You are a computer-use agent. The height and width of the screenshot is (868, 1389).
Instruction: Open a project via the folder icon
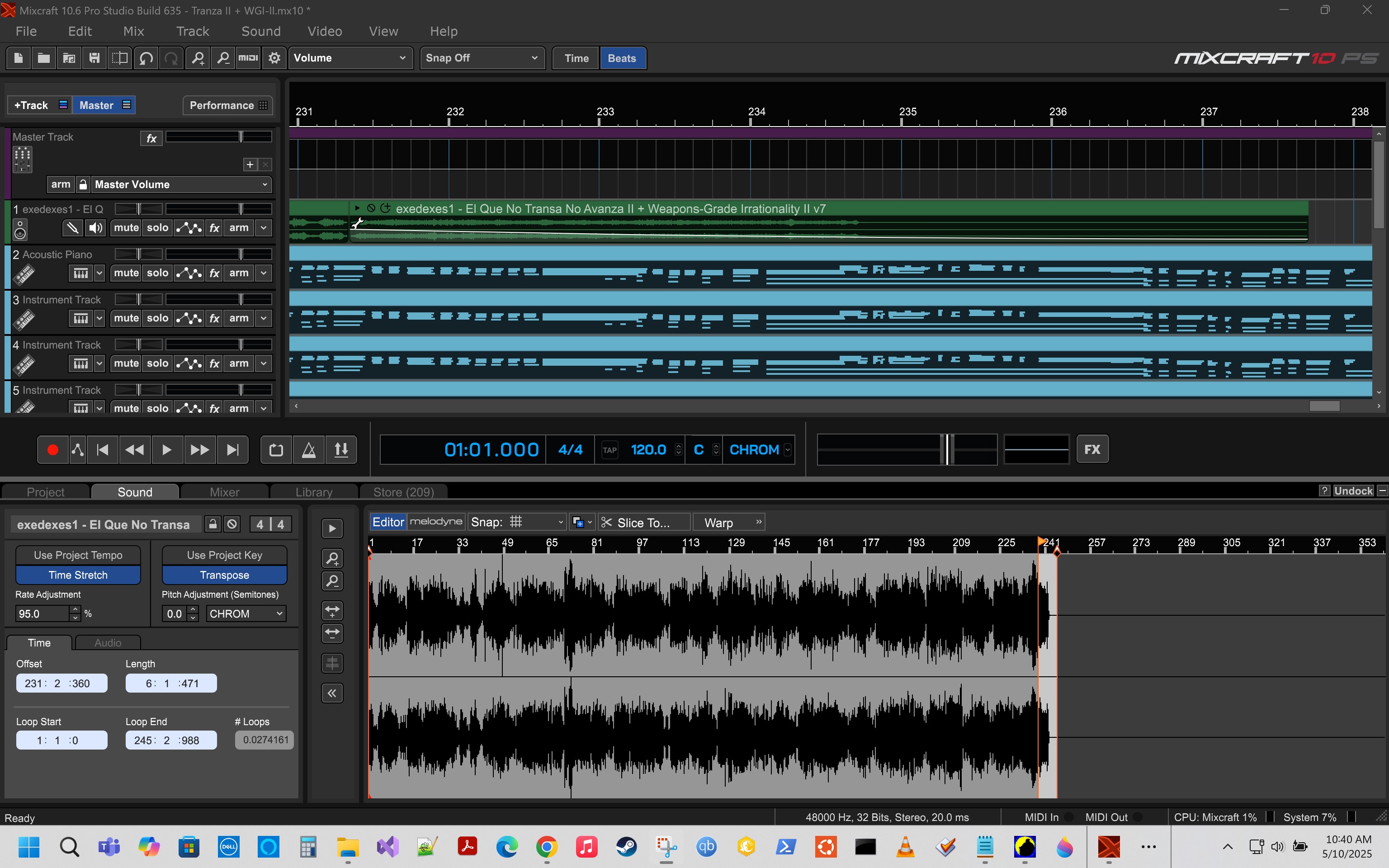pyautogui.click(x=43, y=58)
